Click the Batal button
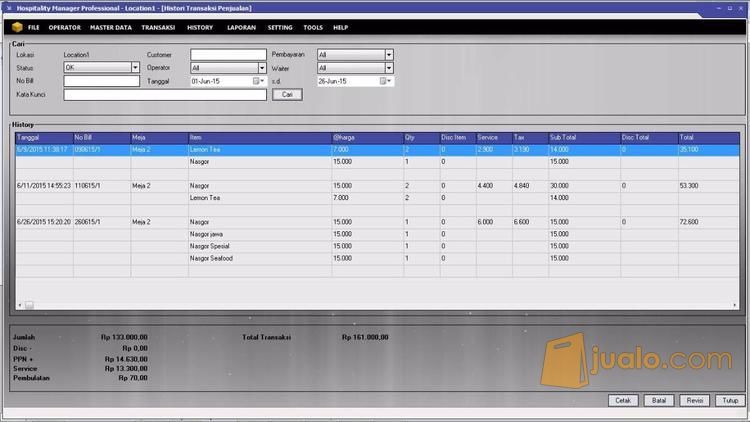The image size is (750, 422). [x=659, y=400]
